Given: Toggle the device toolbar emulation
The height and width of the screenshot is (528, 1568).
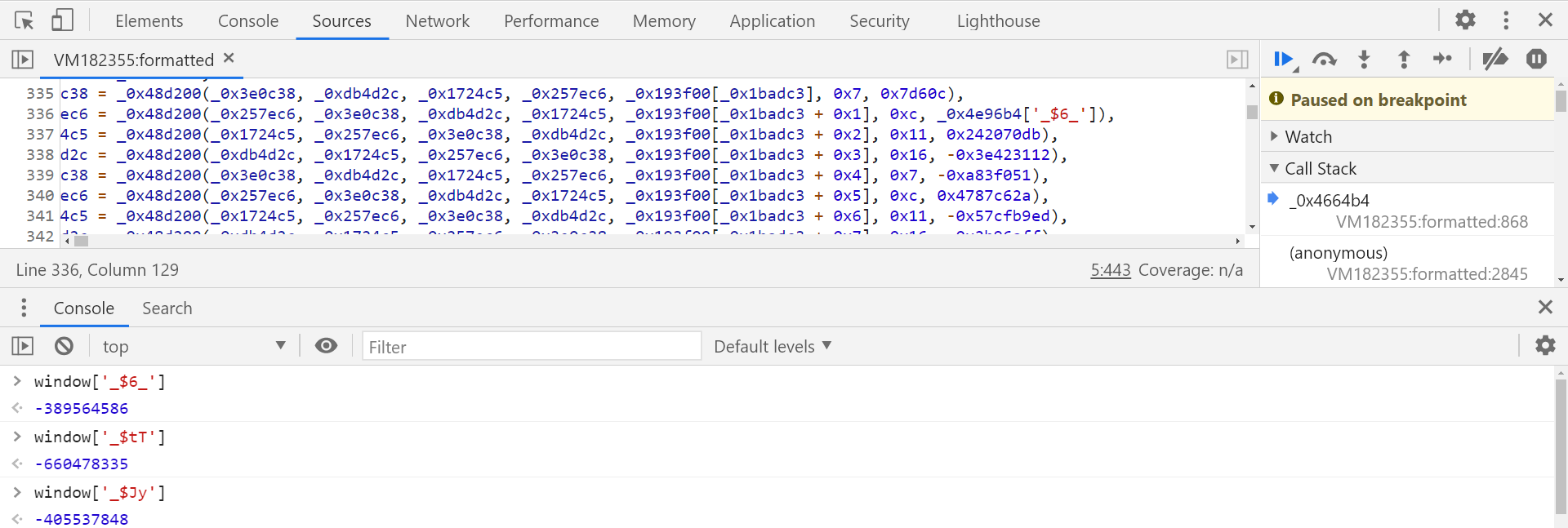Looking at the screenshot, I should click(x=62, y=20).
